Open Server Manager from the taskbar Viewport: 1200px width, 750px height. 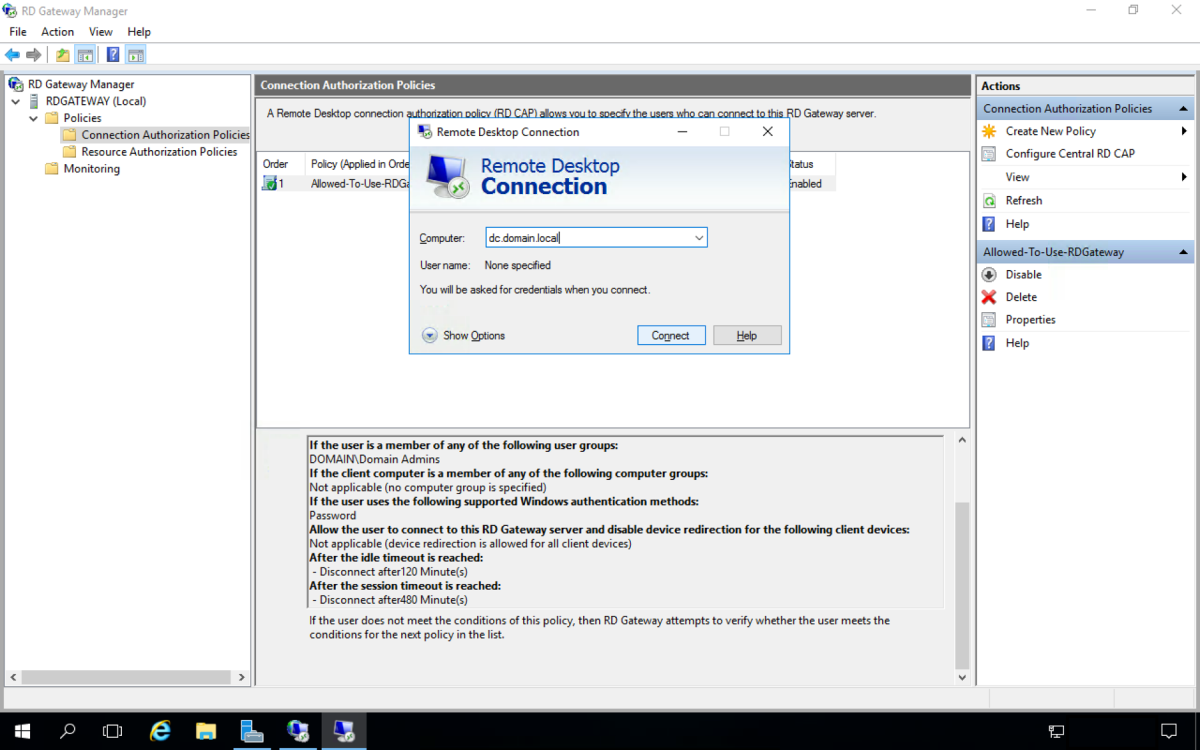coord(252,731)
